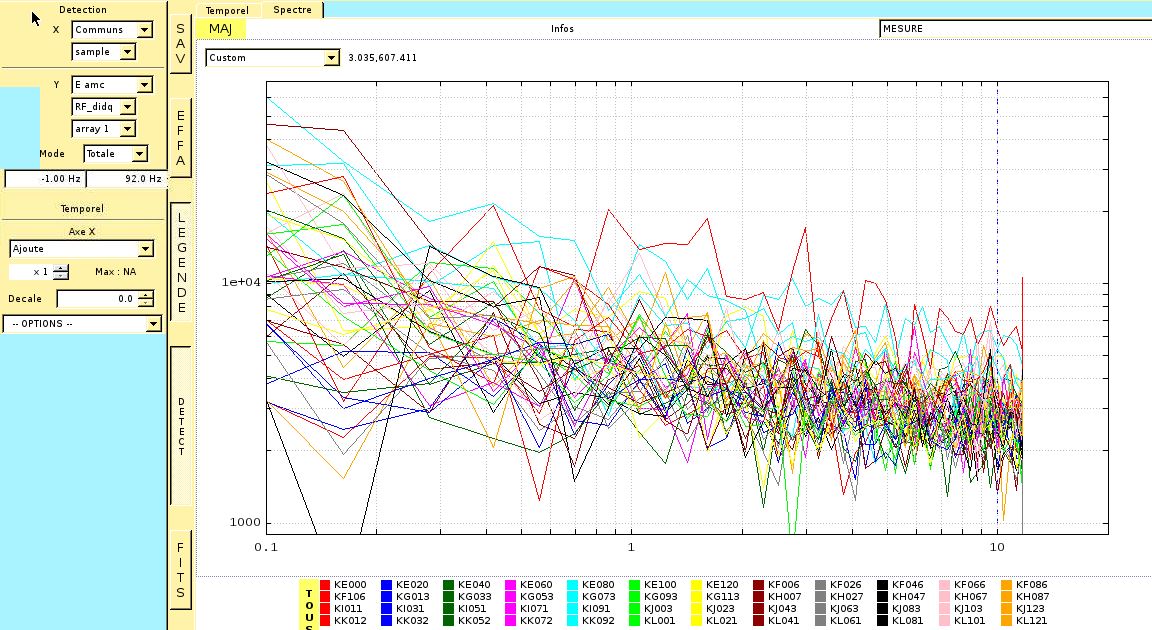Click the green KJ003 legend swatch

[634, 609]
